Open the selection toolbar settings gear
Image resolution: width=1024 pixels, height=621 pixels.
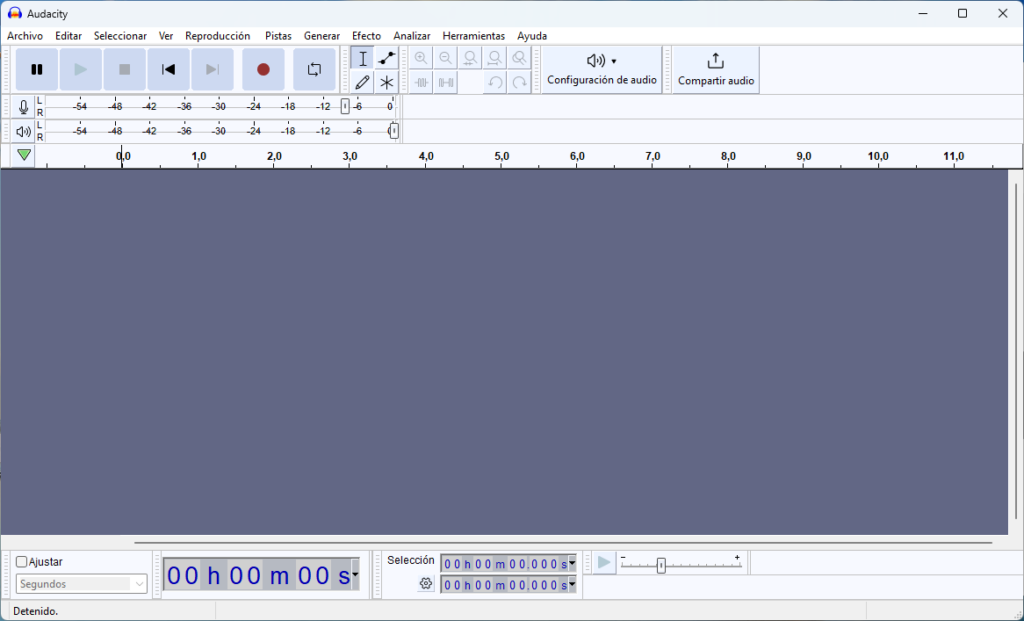pyautogui.click(x=426, y=583)
